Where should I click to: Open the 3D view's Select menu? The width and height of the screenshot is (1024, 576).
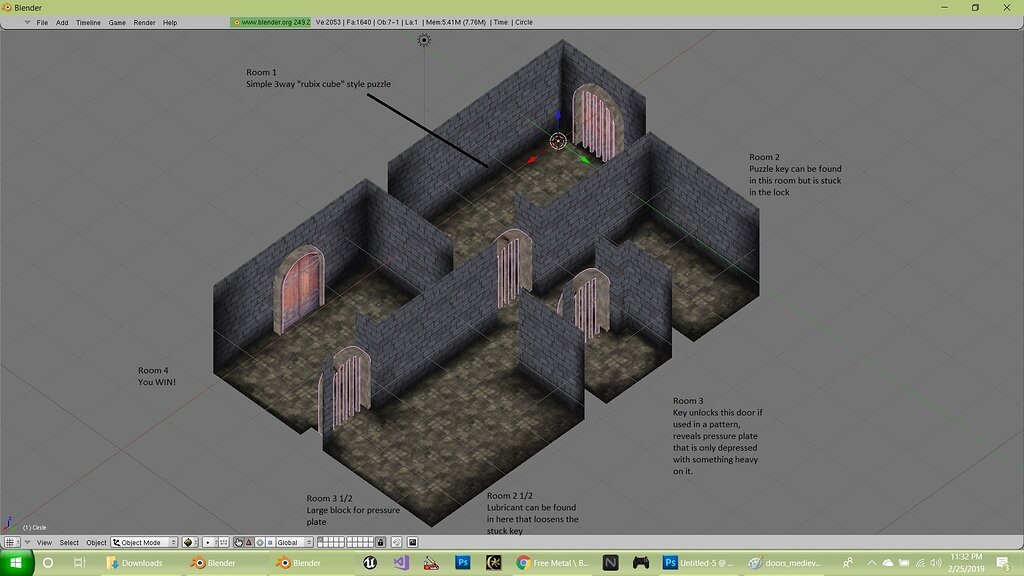pyautogui.click(x=69, y=542)
